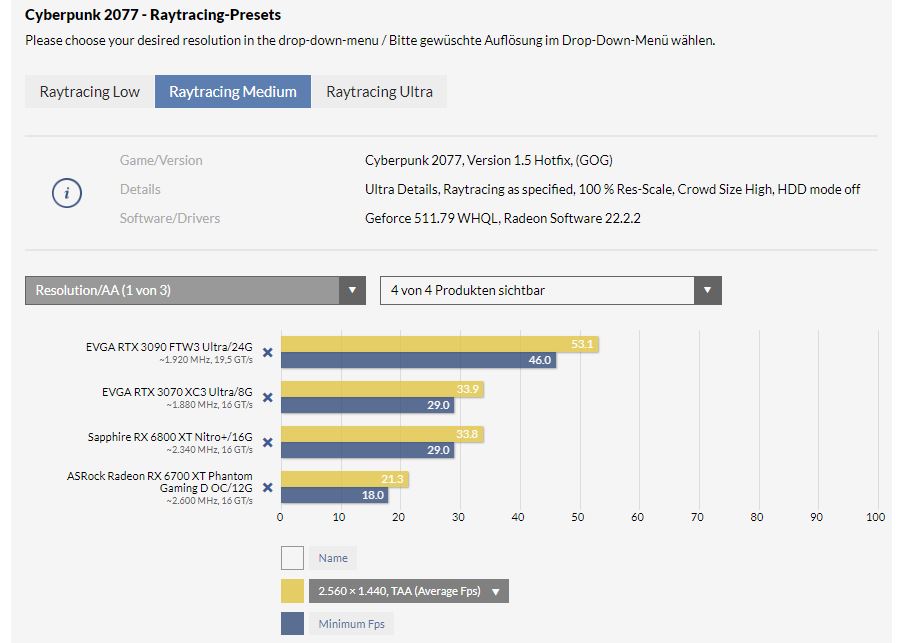The image size is (901, 643).
Task: Select the Raytracing Medium tab
Action: tap(233, 91)
